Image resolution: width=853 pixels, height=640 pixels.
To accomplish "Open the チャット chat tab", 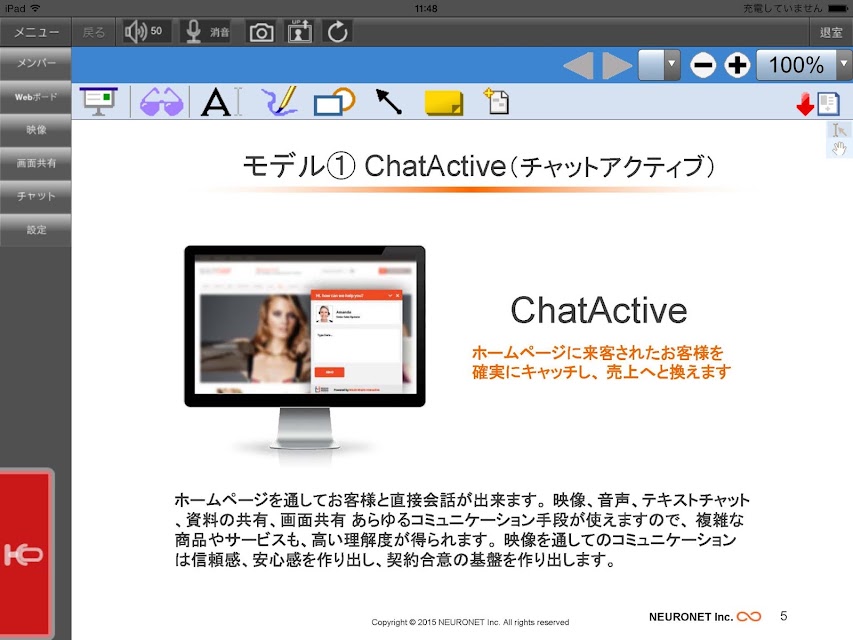I will tap(35, 196).
